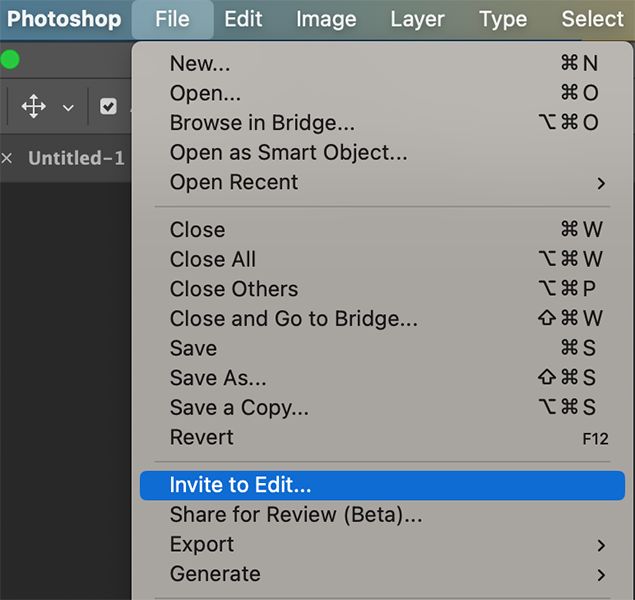Click the green zoom window button
The height and width of the screenshot is (600, 635).
click(10, 60)
